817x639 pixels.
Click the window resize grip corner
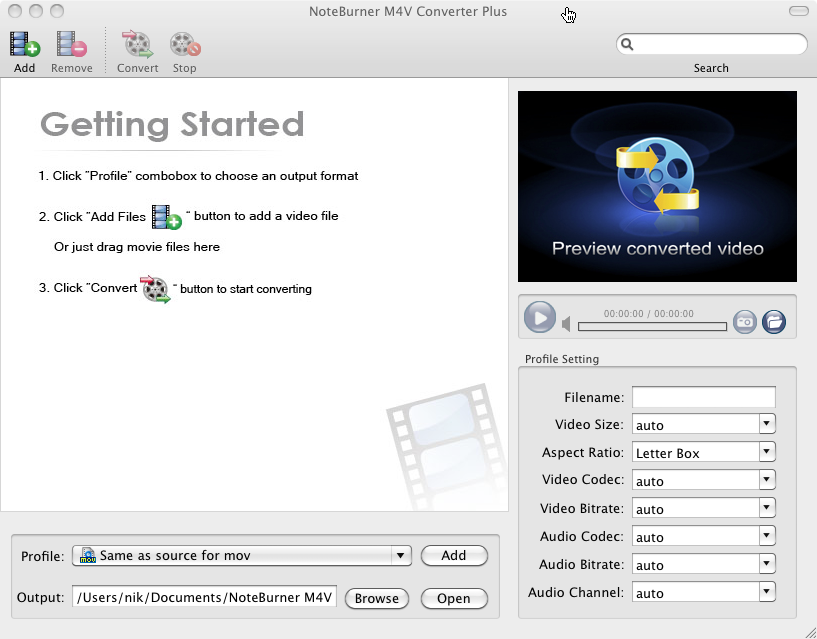point(811,633)
